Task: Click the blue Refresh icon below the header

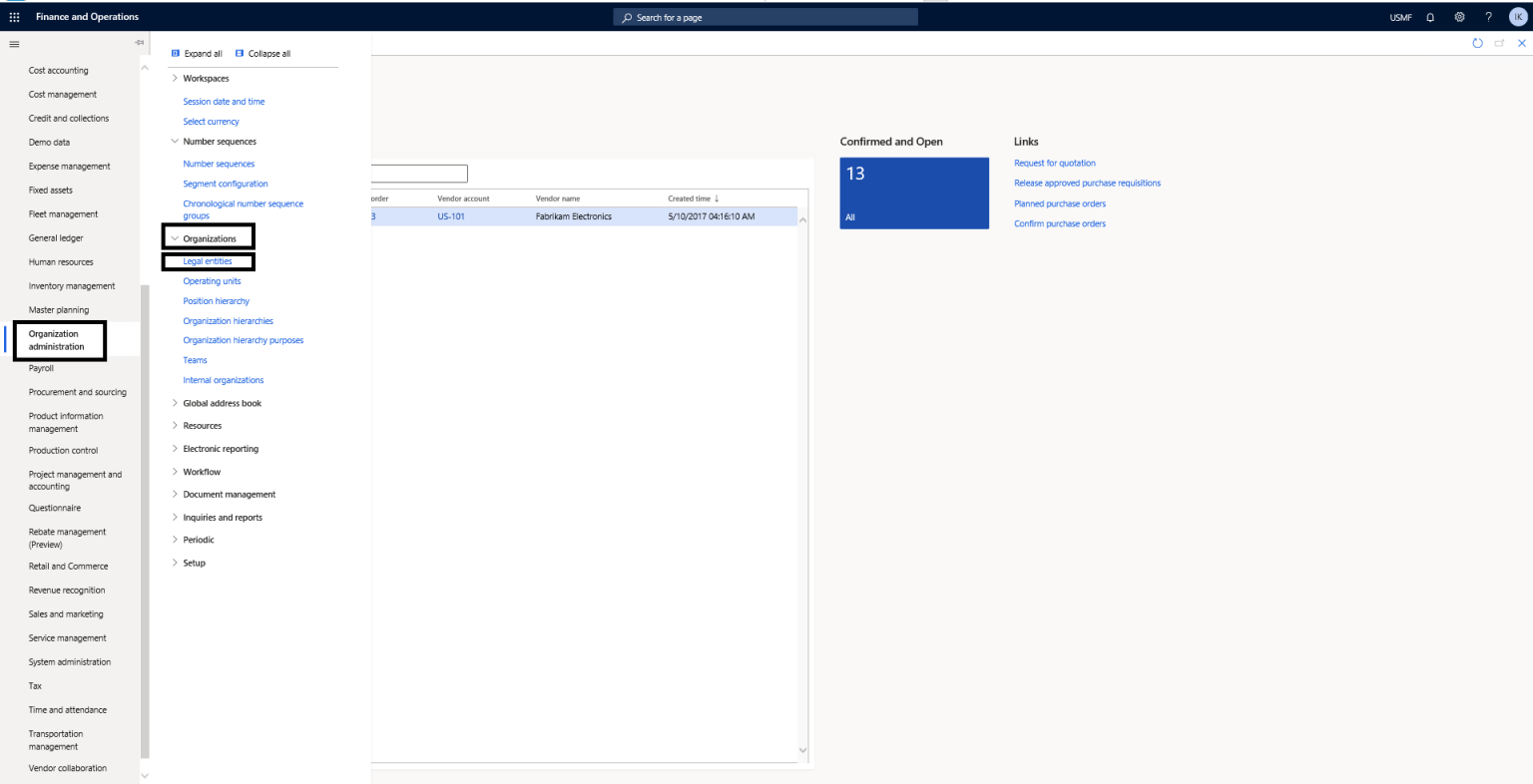Action: pyautogui.click(x=1477, y=43)
